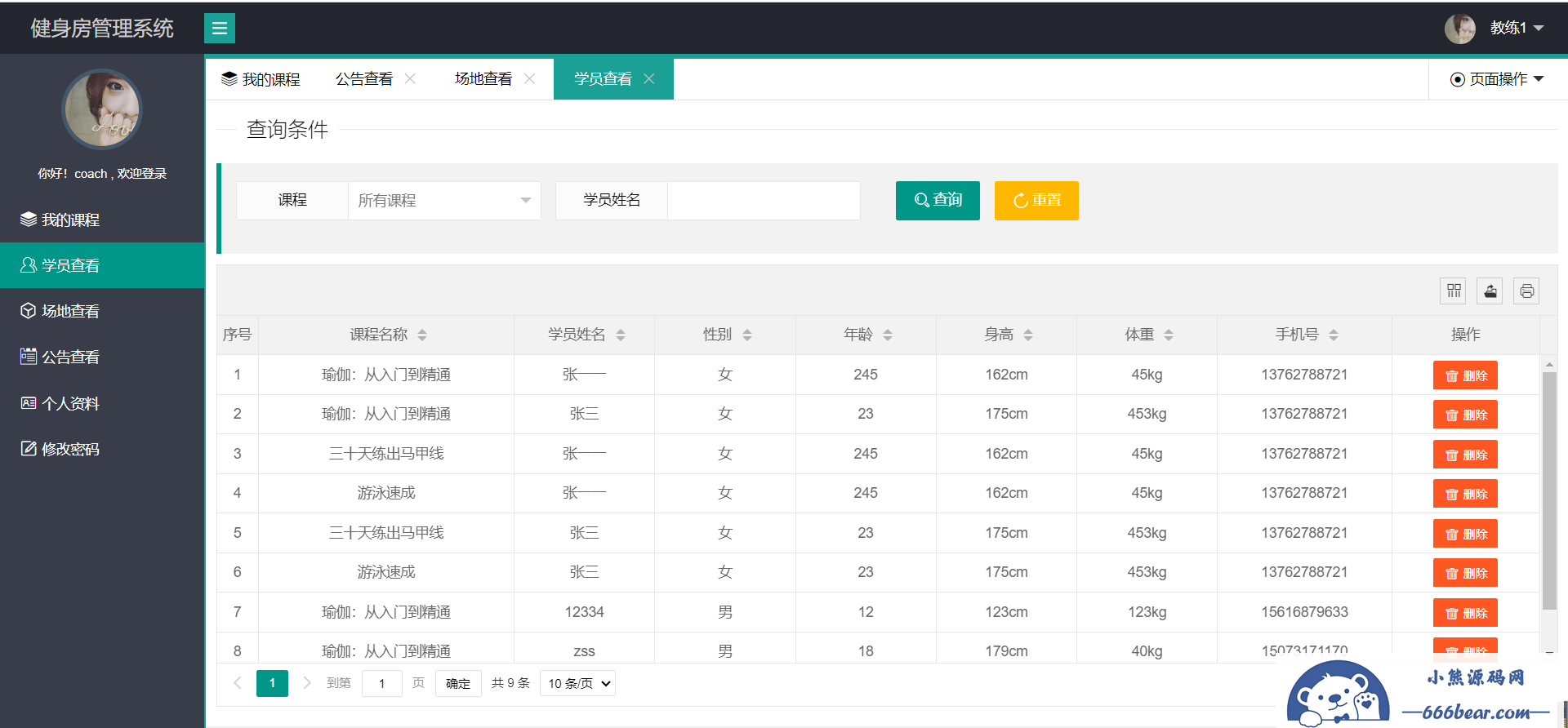Sort by 性别 column arrows
This screenshot has width=1568, height=728.
pos(747,335)
